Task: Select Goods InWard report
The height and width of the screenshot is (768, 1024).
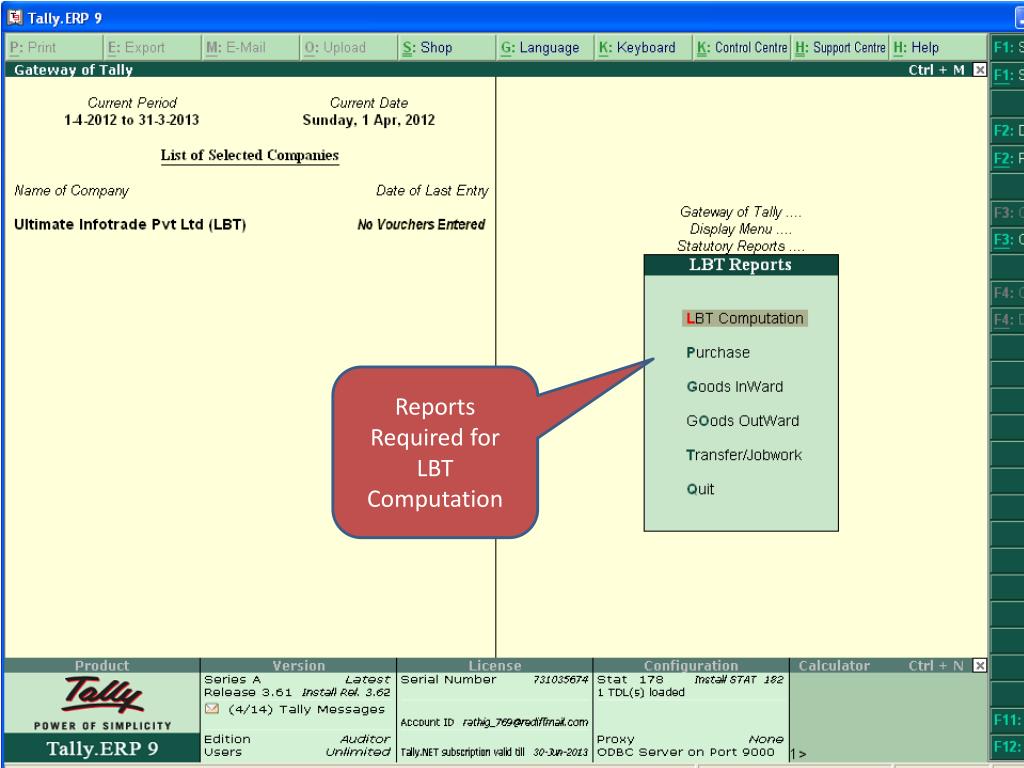Action: (735, 387)
